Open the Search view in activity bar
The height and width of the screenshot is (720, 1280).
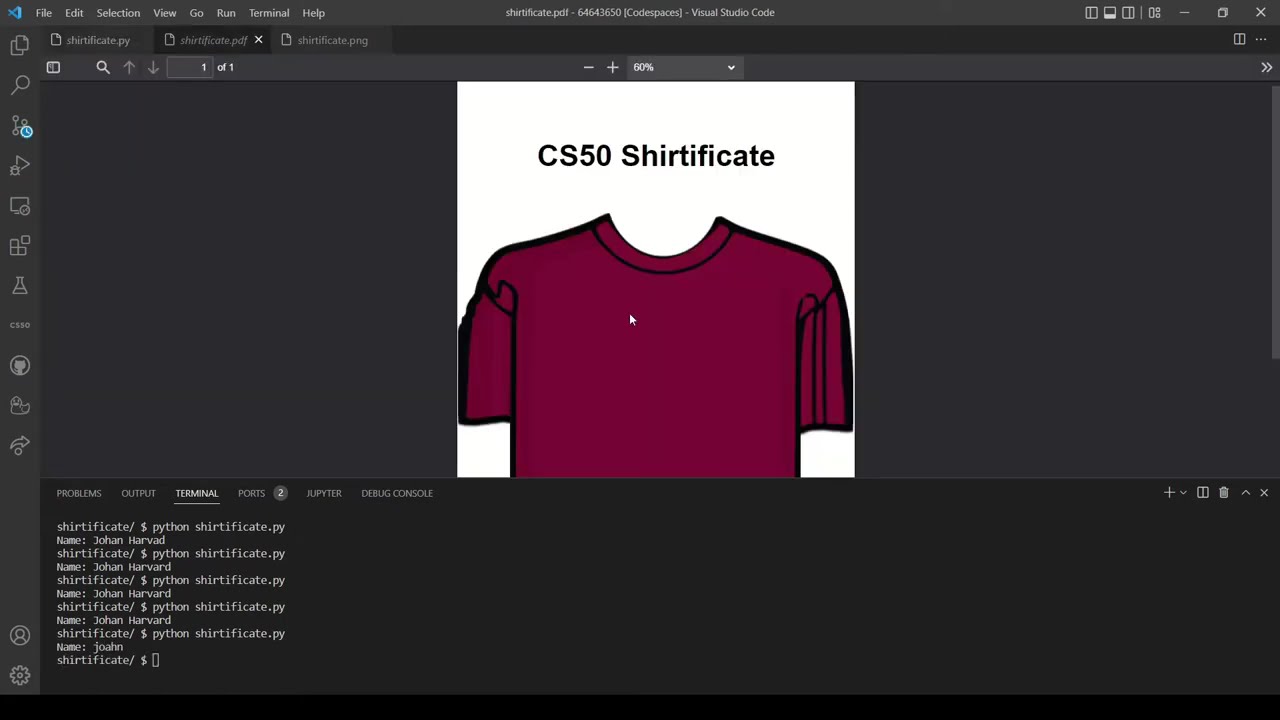click(20, 85)
